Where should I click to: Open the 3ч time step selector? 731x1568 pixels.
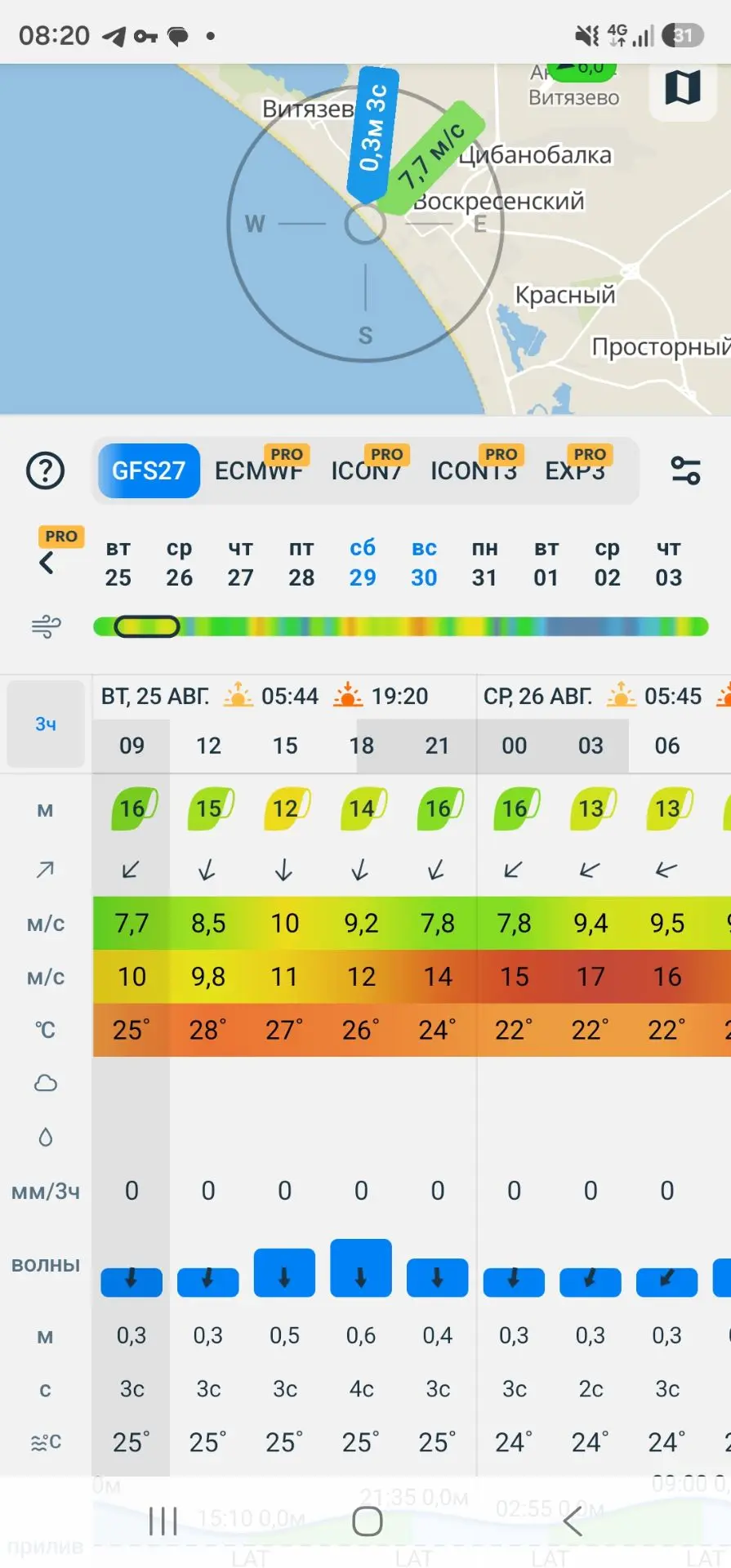[x=46, y=724]
